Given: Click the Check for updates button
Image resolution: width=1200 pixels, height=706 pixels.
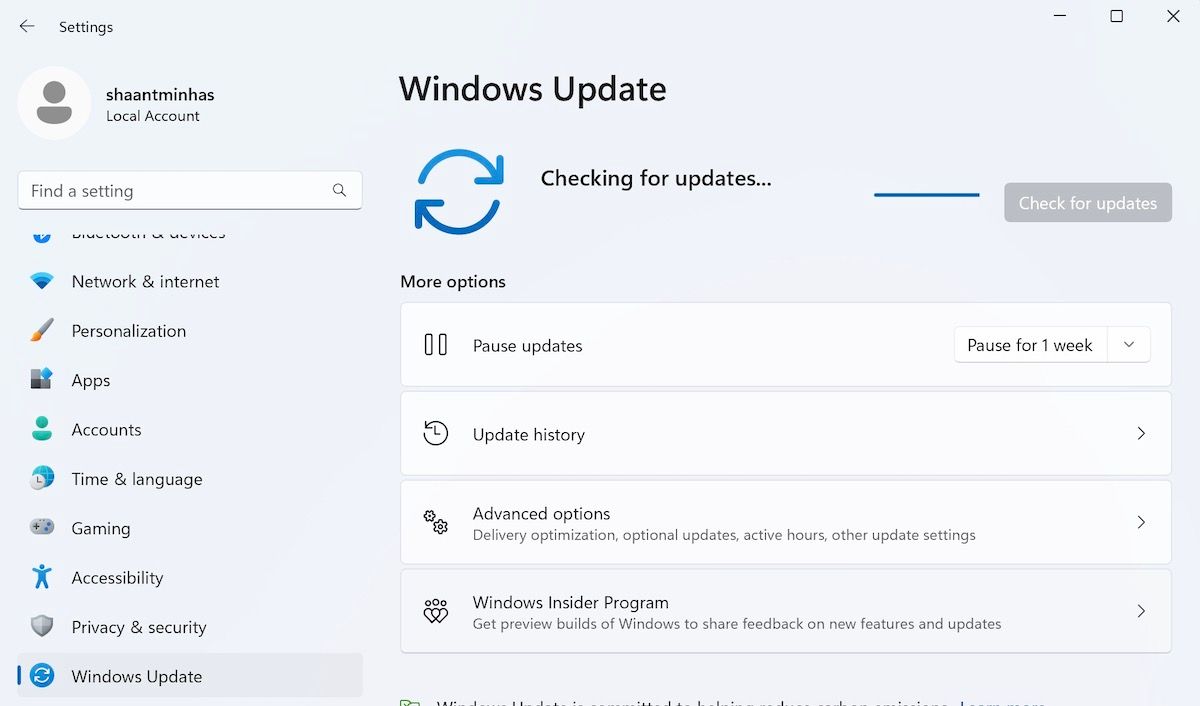Looking at the screenshot, I should click(x=1088, y=203).
